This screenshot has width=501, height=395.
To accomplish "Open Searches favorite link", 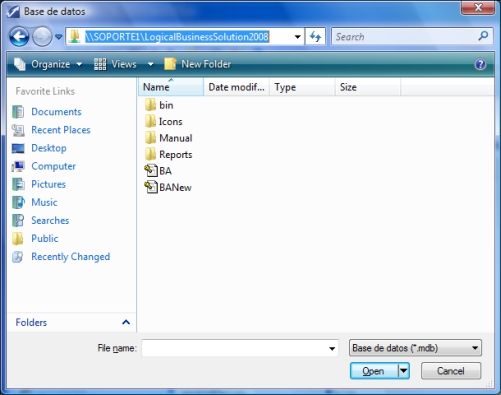I will pos(50,220).
